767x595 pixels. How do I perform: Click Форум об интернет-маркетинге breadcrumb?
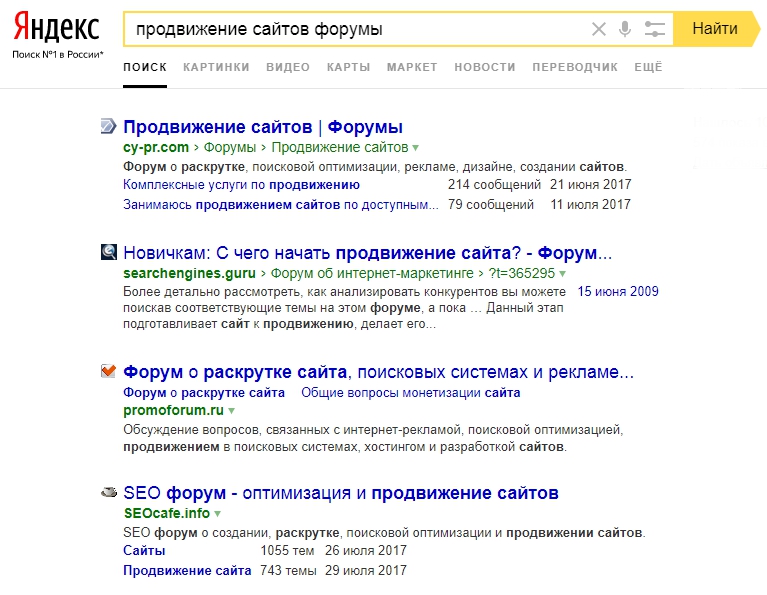coord(372,273)
